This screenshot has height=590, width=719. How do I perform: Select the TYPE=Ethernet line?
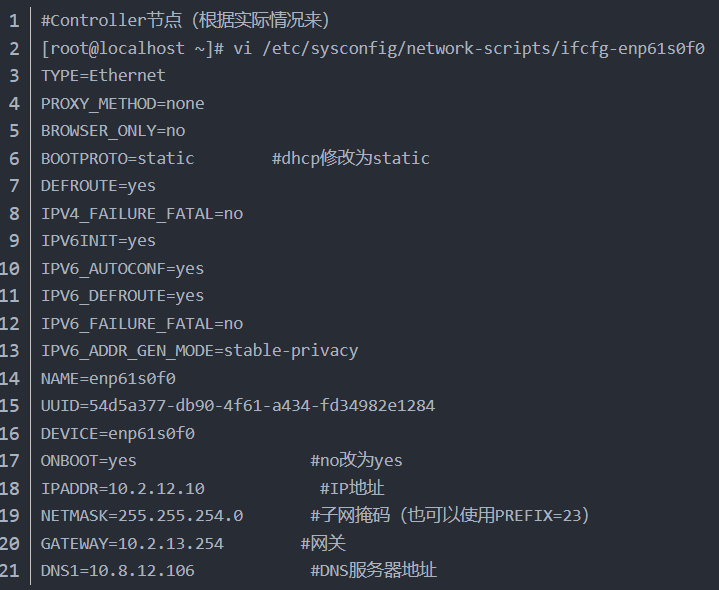click(x=103, y=75)
